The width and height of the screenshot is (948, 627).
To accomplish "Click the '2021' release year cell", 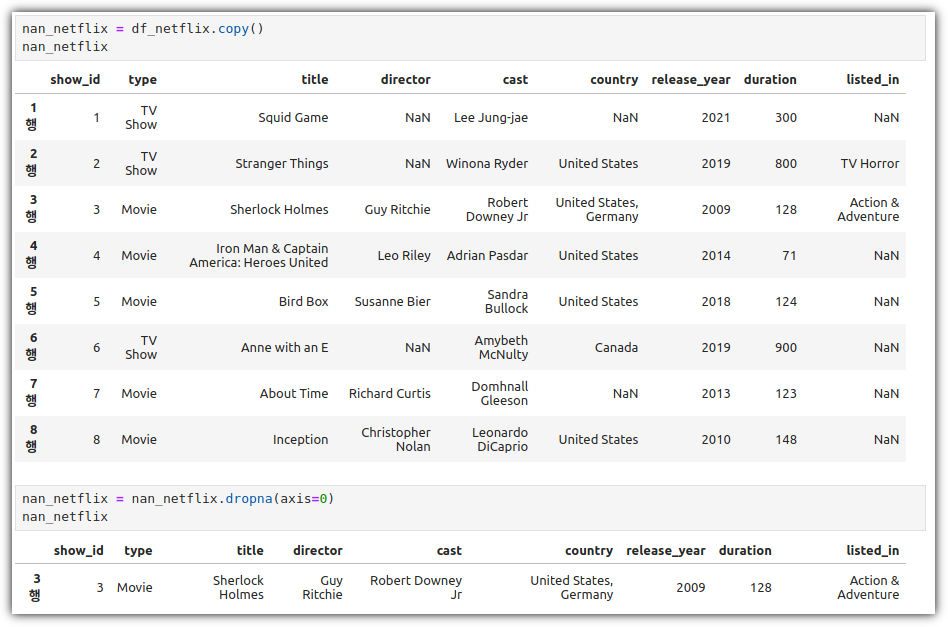I will click(716, 117).
